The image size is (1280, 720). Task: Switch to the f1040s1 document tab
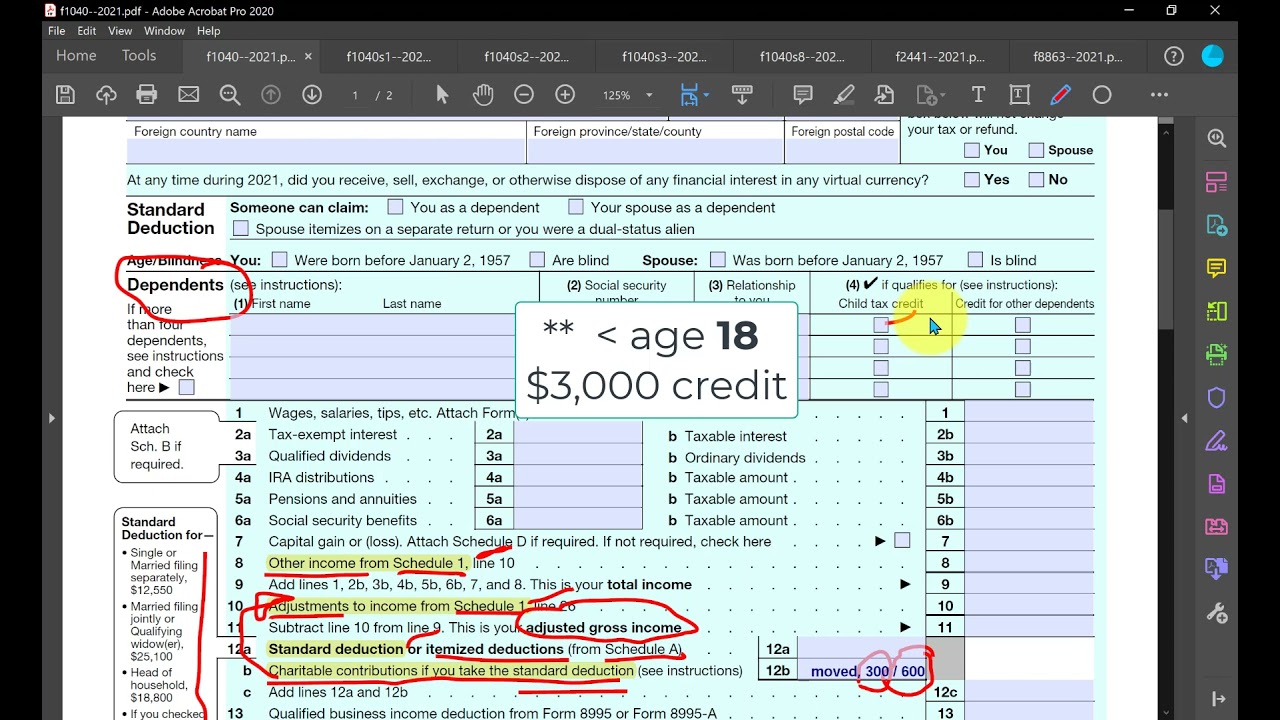[389, 57]
